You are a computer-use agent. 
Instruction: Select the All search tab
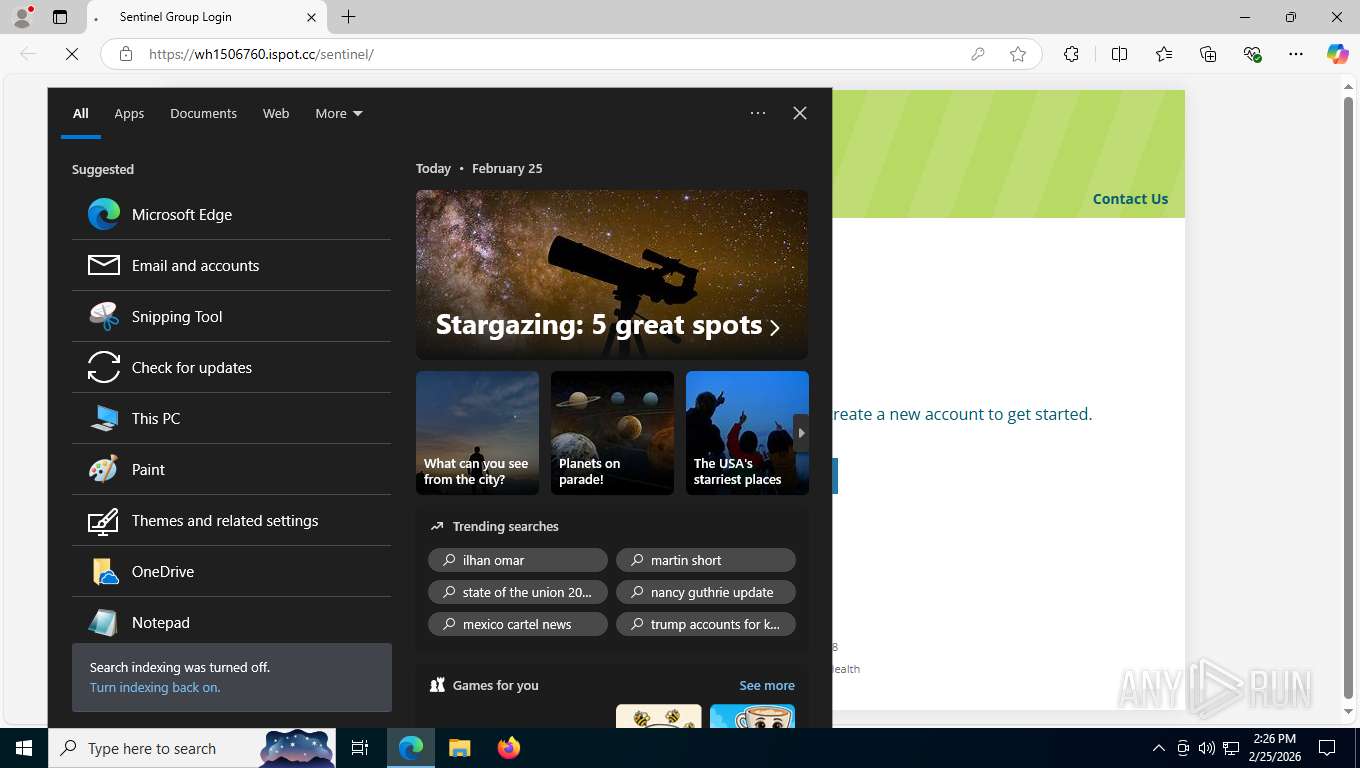(x=81, y=113)
